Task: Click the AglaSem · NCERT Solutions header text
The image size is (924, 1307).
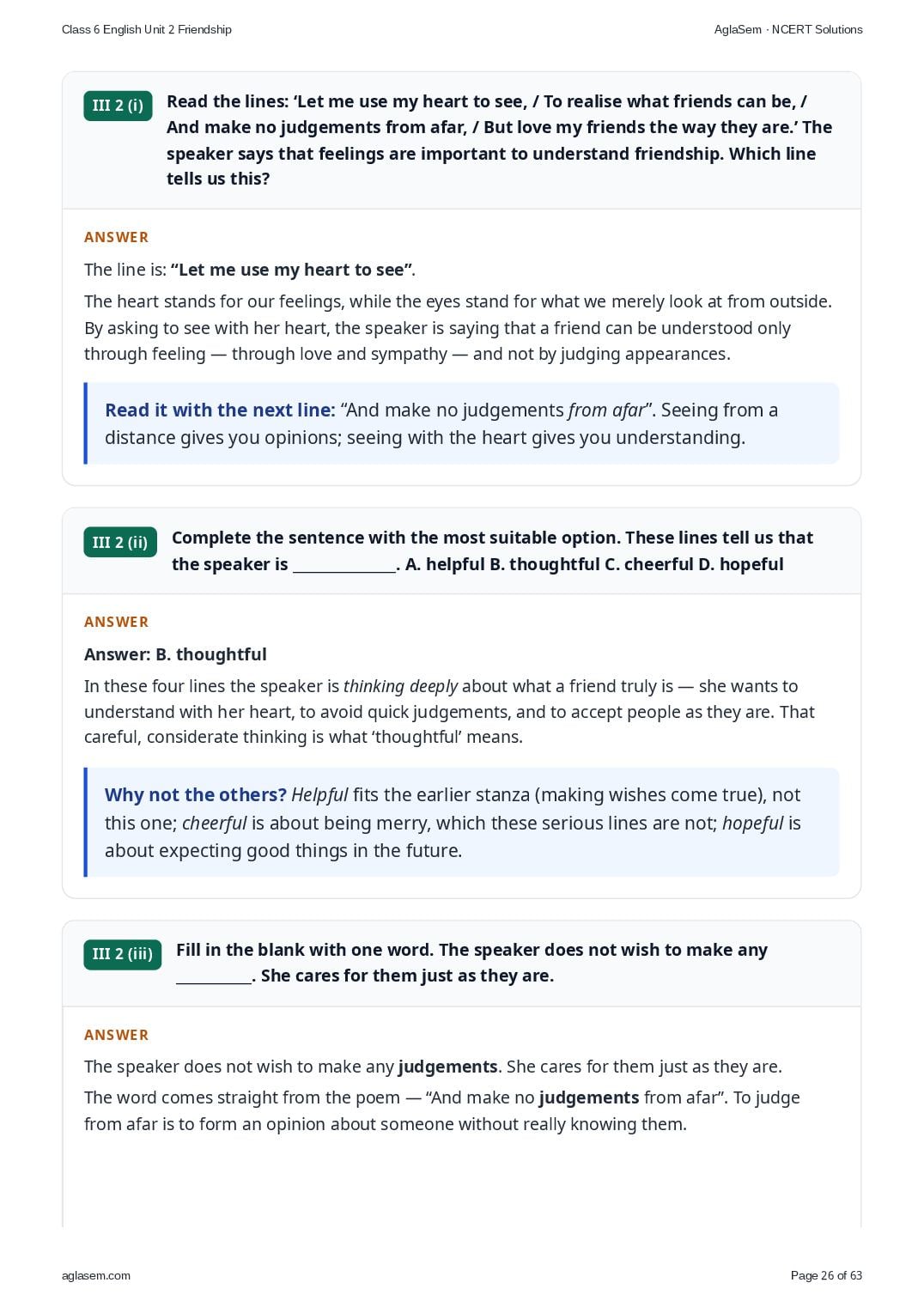Action: coord(788,29)
